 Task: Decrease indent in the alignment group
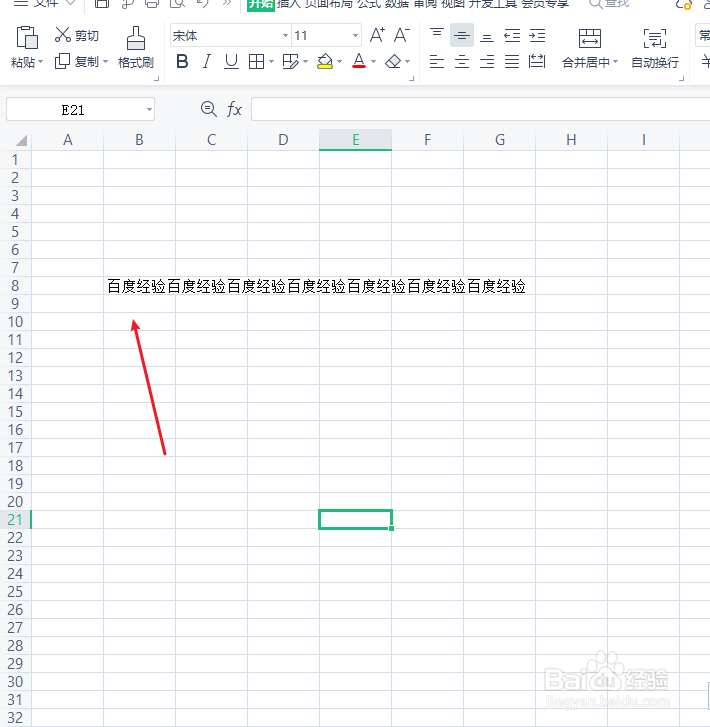coord(512,35)
